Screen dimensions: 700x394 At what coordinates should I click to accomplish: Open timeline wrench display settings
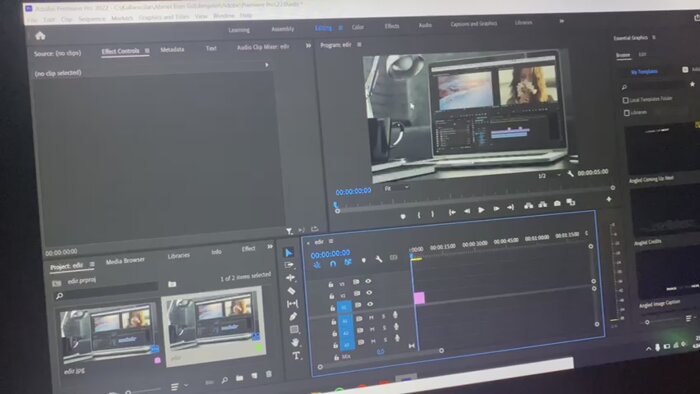(379, 259)
